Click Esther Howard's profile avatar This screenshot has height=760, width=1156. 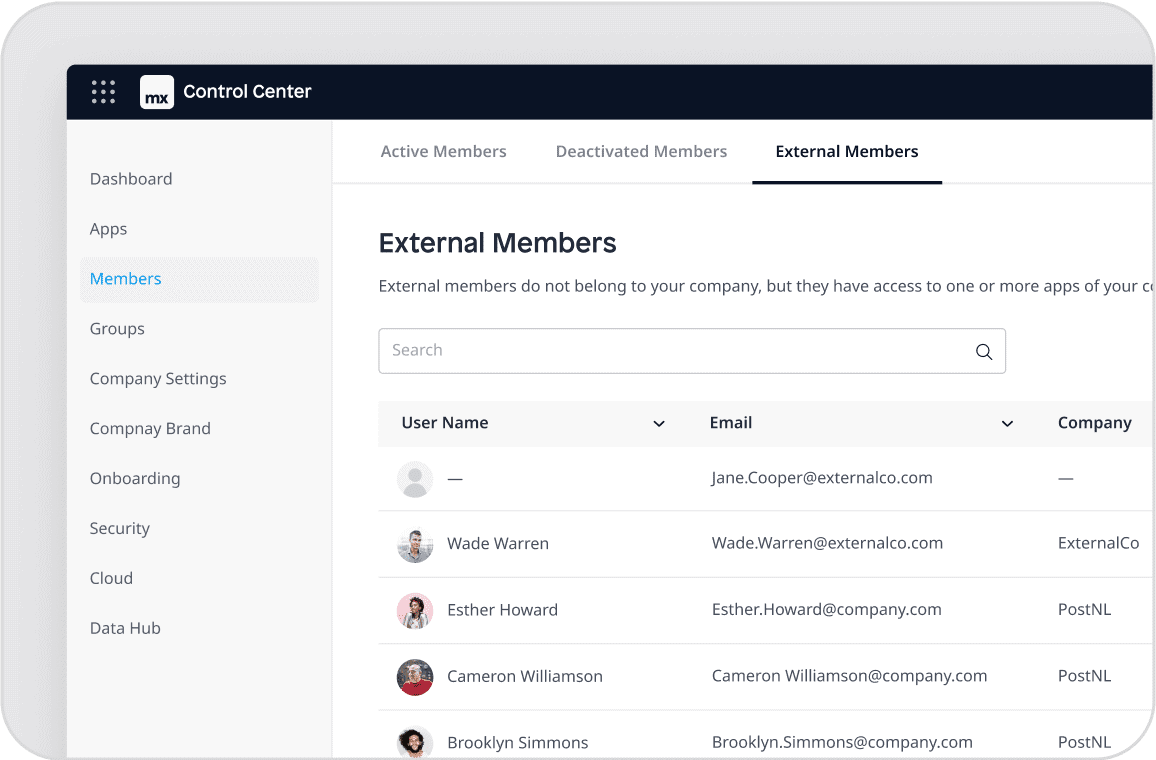[x=415, y=611]
